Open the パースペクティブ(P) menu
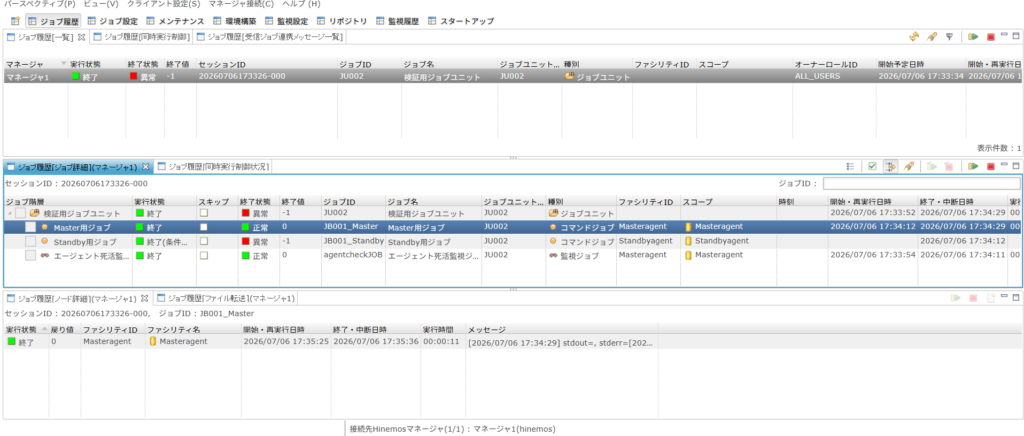This screenshot has width=1024, height=436. [x=40, y=4]
